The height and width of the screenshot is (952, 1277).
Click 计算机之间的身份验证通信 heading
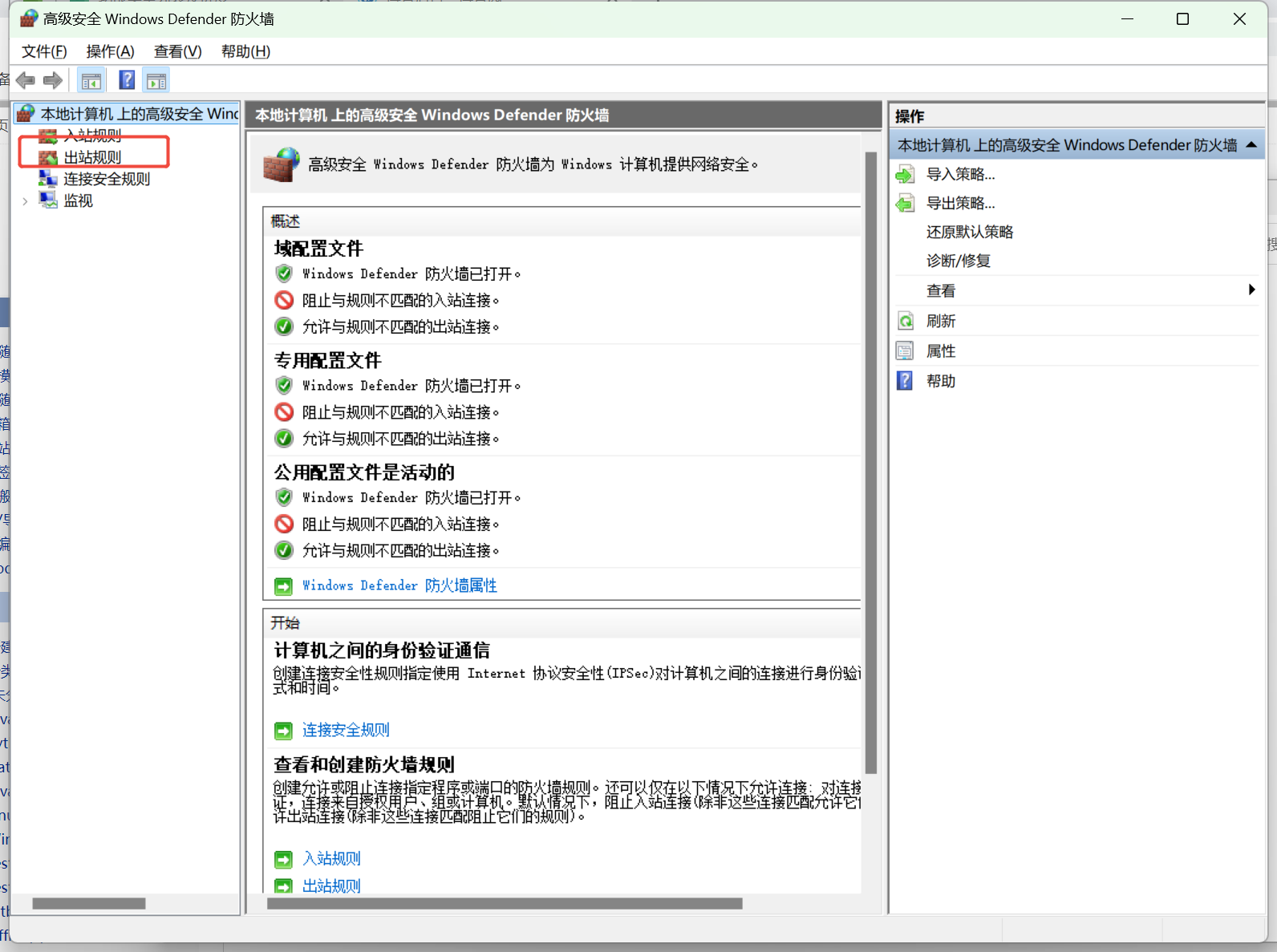(x=382, y=650)
